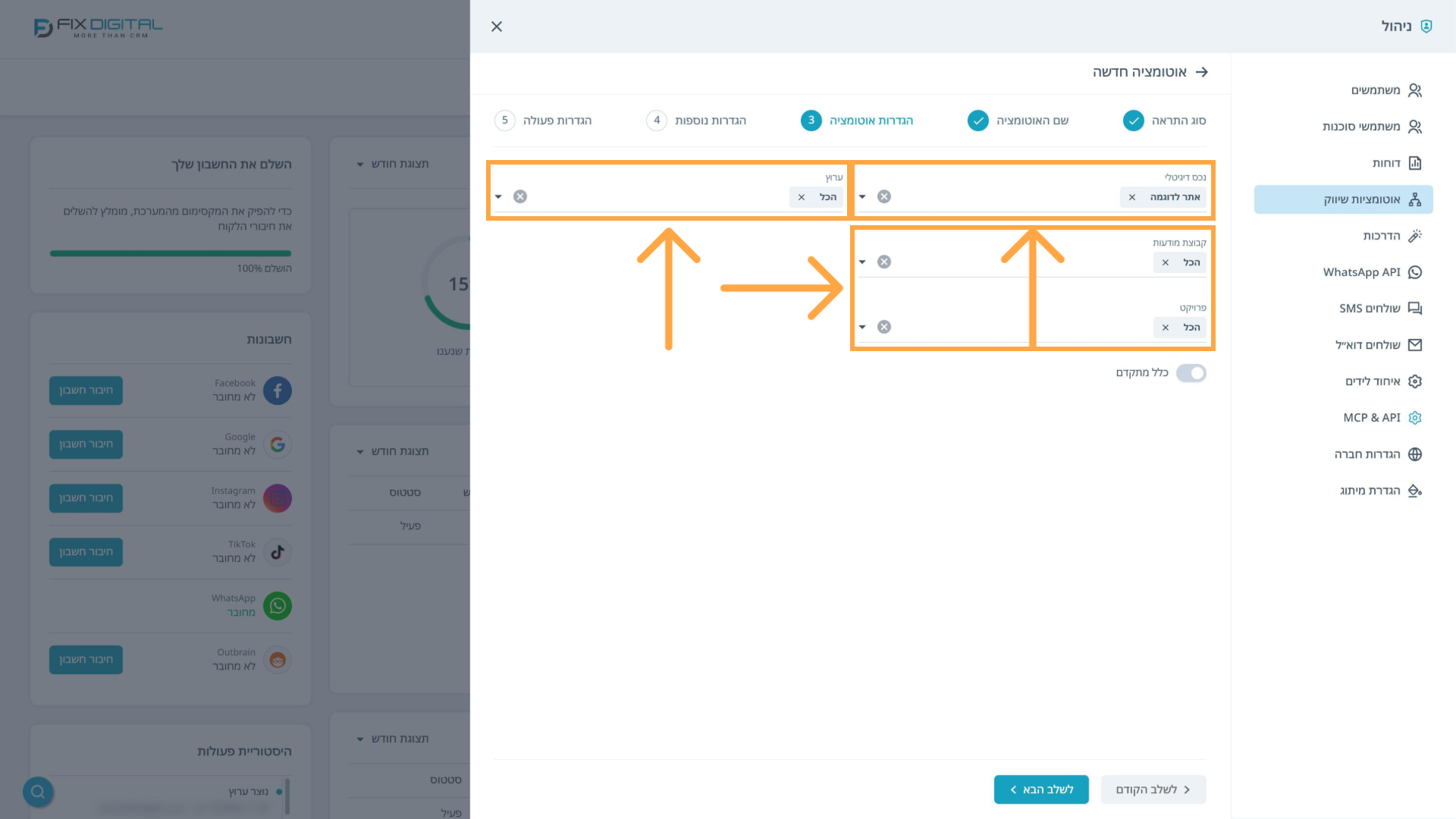The image size is (1456, 819).
Task: Click חיבור חשבון for TikTok in background
Action: pos(86,552)
